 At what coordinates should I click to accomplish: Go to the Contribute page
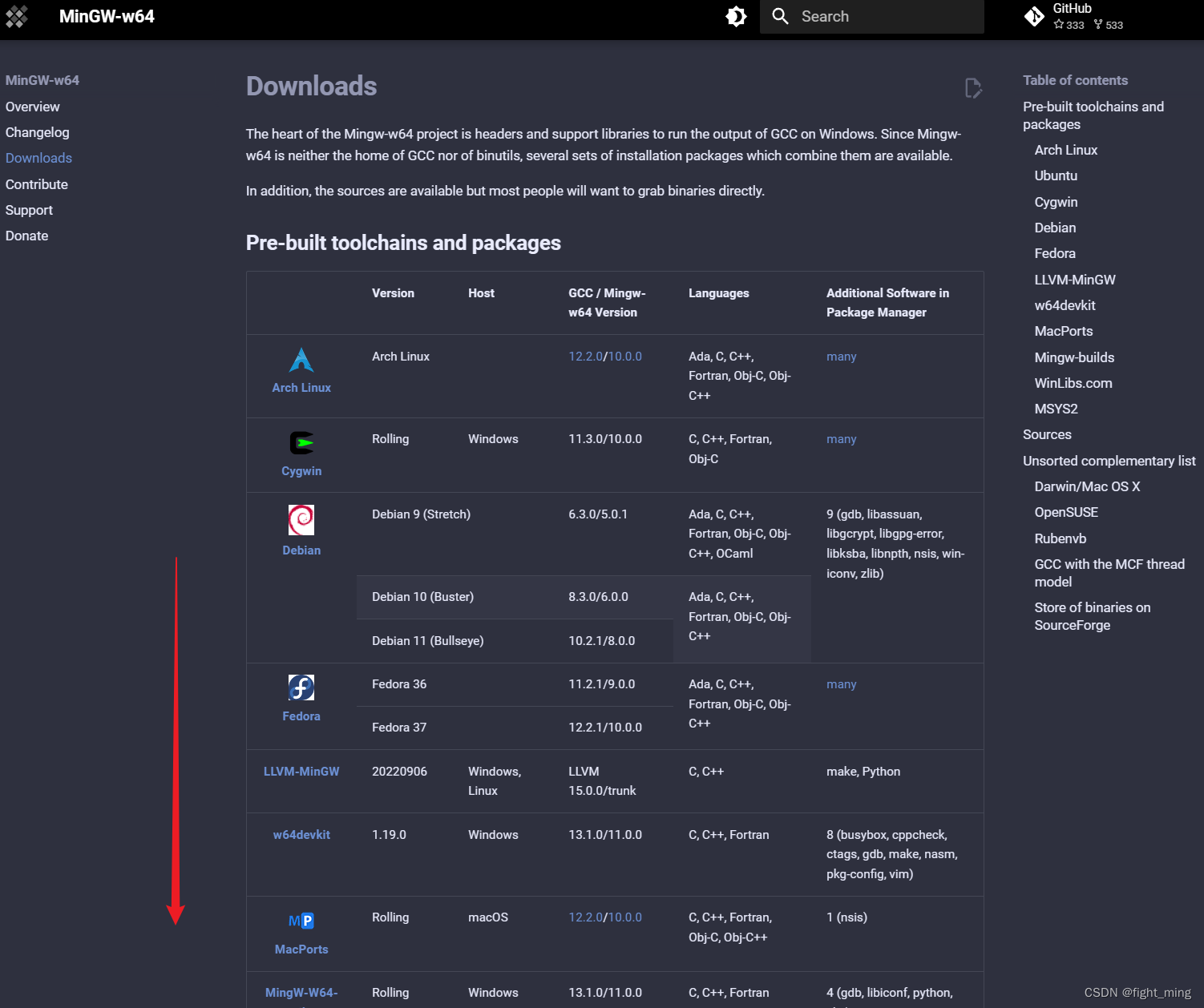37,184
